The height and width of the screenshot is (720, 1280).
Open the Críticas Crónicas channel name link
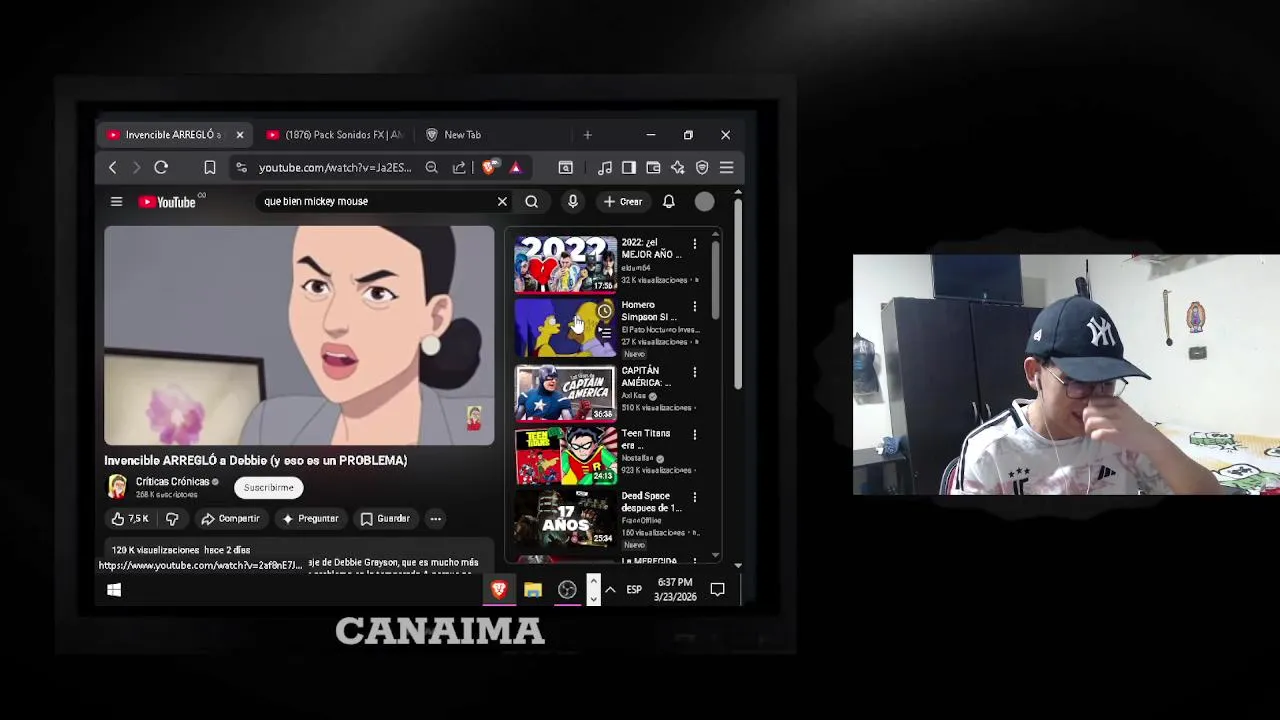[172, 482]
